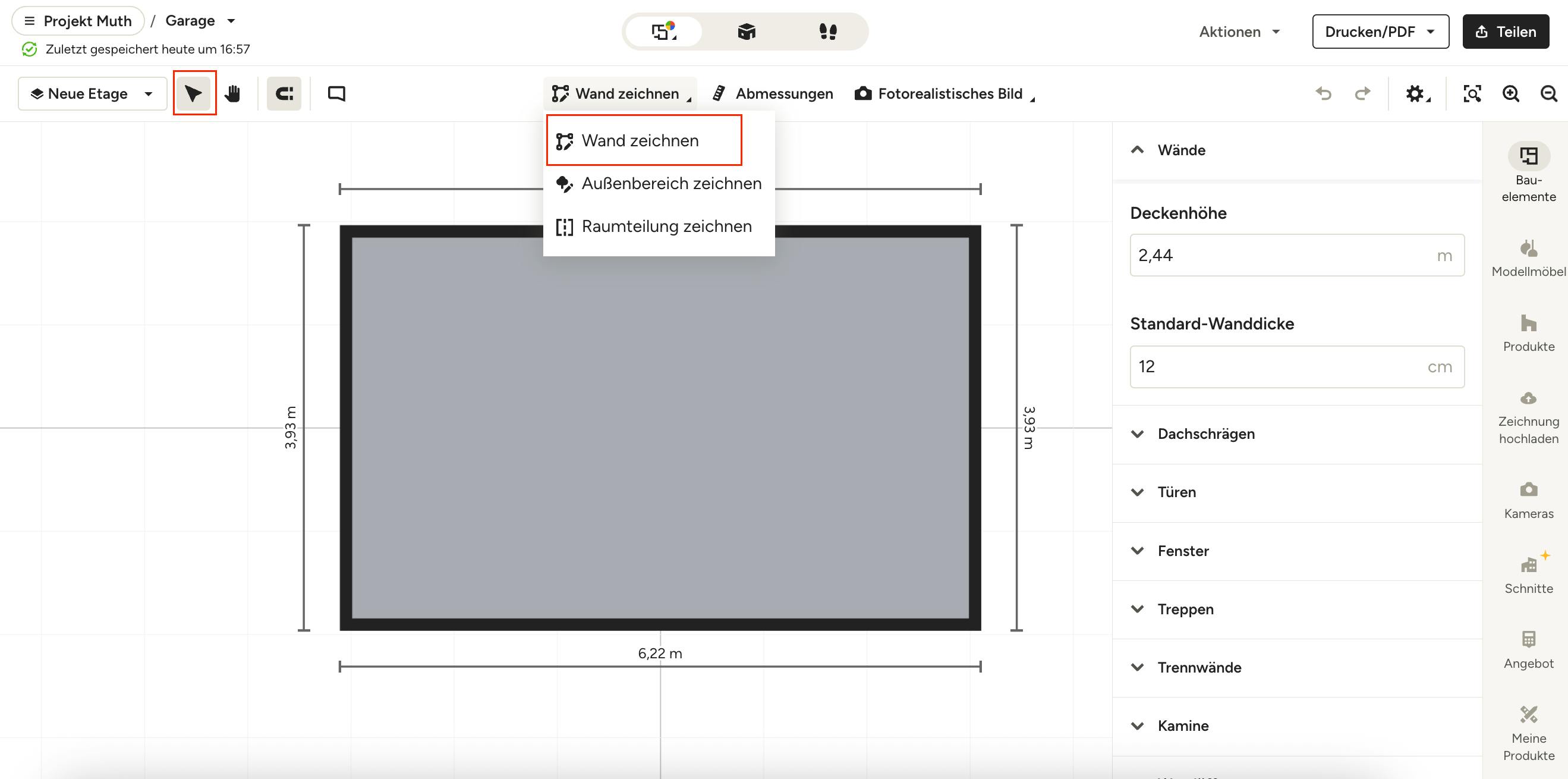1568x779 pixels.
Task: Click the 6,22 m dimension label
Action: click(660, 654)
